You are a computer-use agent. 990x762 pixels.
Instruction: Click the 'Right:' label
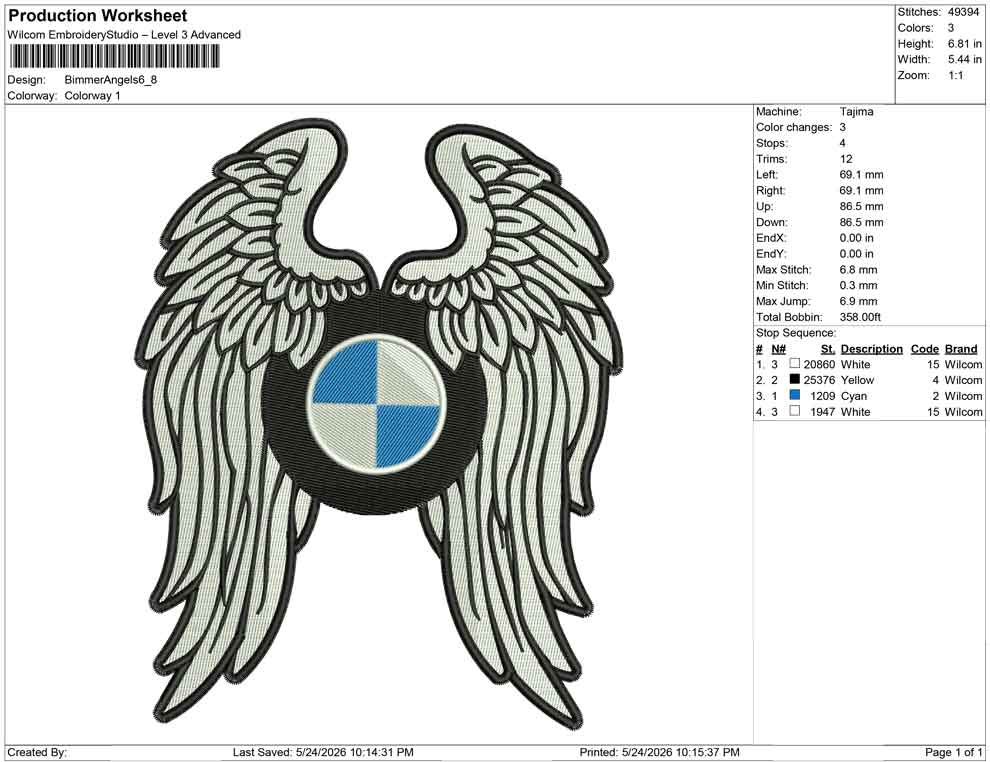point(770,191)
